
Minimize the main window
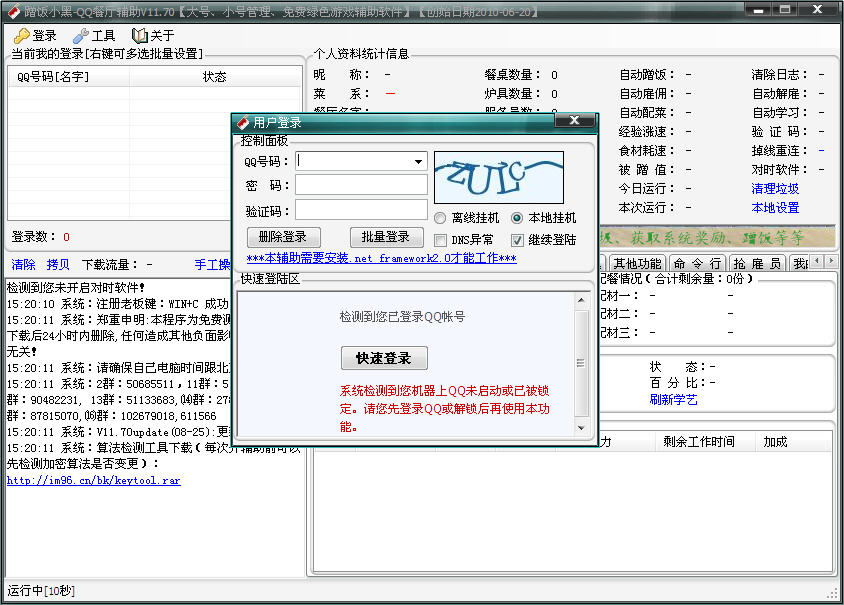coord(758,10)
